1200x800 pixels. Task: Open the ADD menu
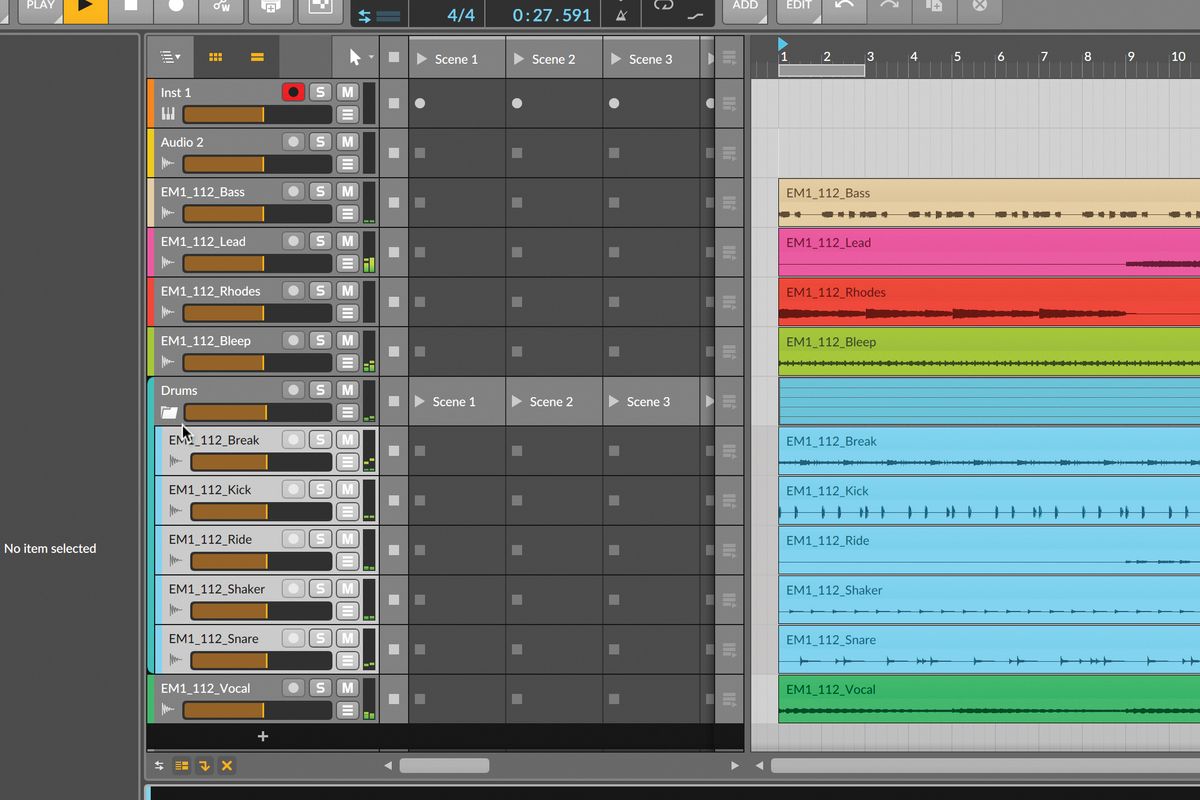pyautogui.click(x=744, y=6)
